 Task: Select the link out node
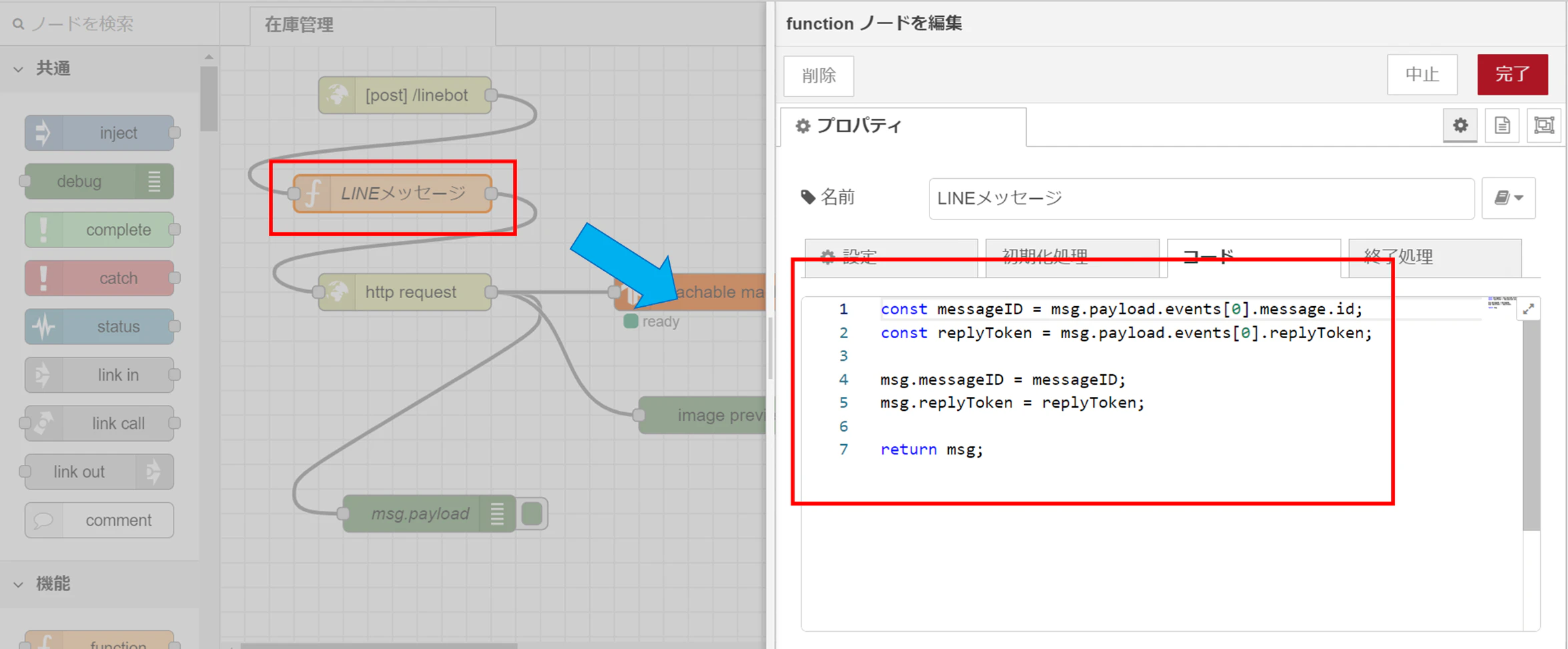[x=99, y=472]
